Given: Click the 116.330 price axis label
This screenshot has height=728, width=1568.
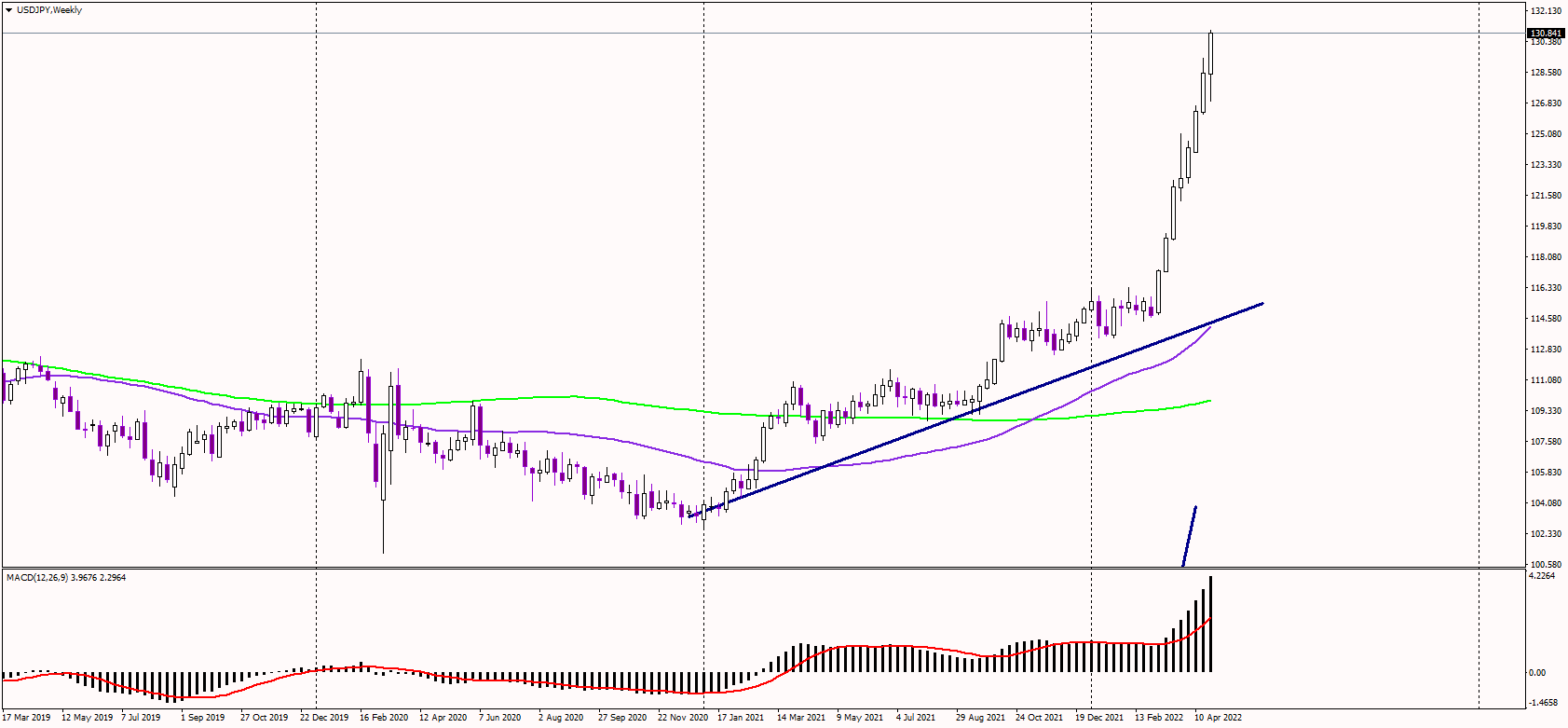Looking at the screenshot, I should pyautogui.click(x=1546, y=288).
